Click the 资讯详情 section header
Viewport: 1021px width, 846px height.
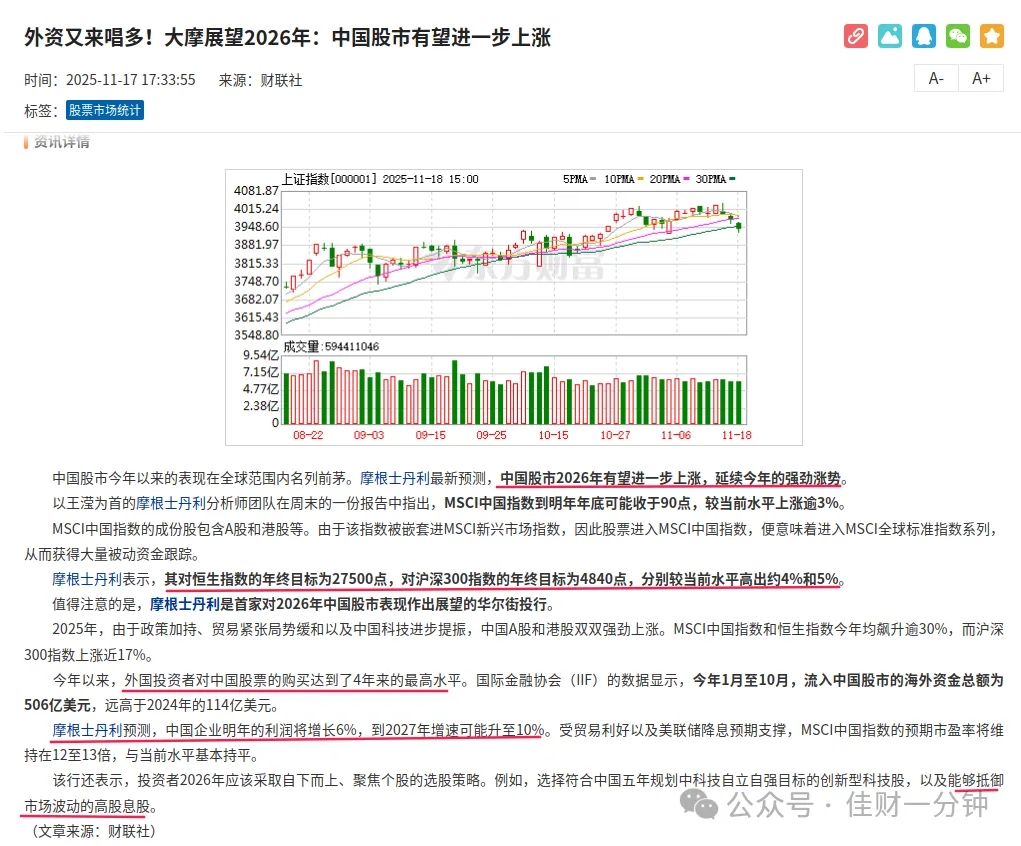tap(61, 142)
